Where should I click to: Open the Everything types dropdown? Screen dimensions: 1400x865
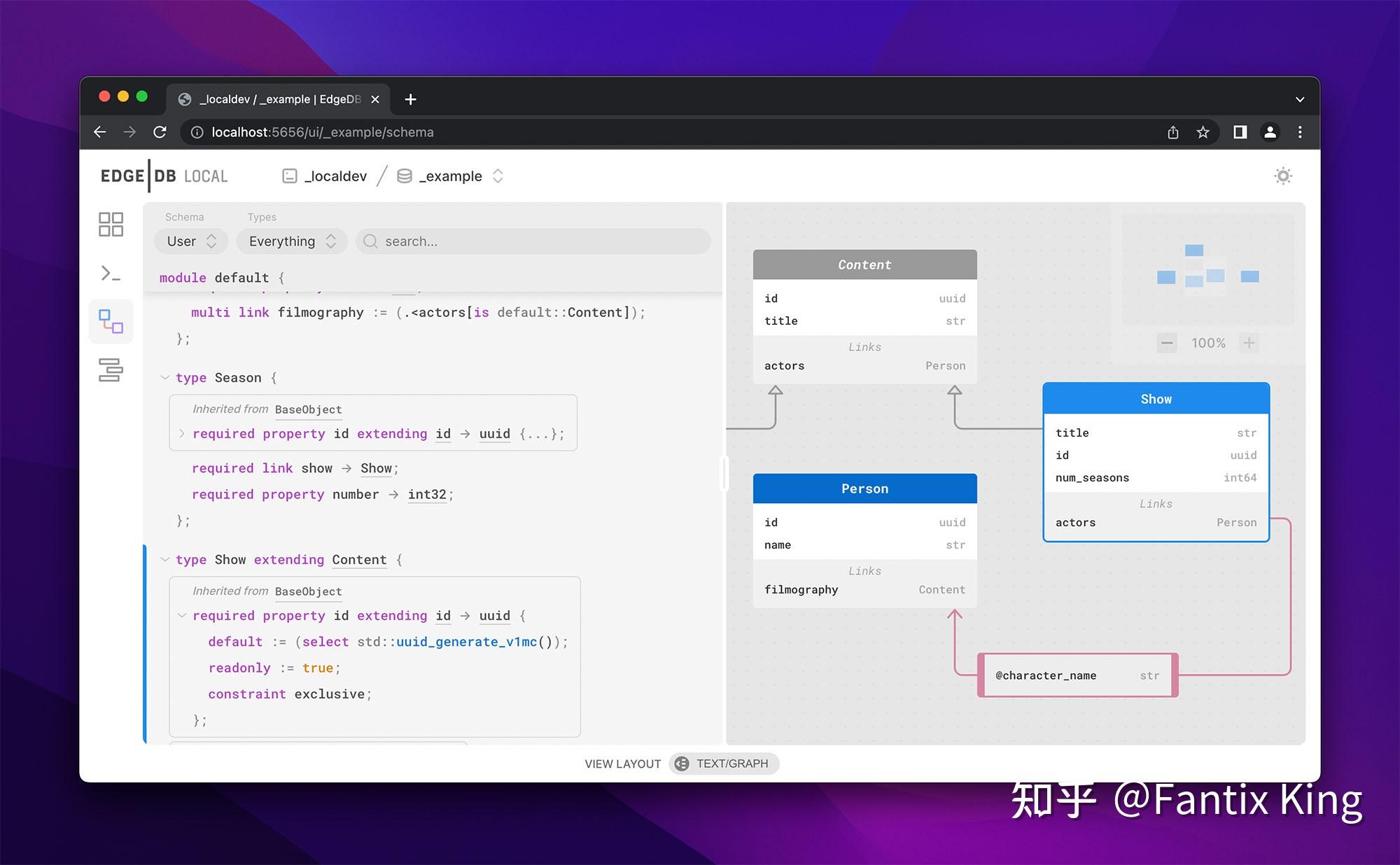291,241
